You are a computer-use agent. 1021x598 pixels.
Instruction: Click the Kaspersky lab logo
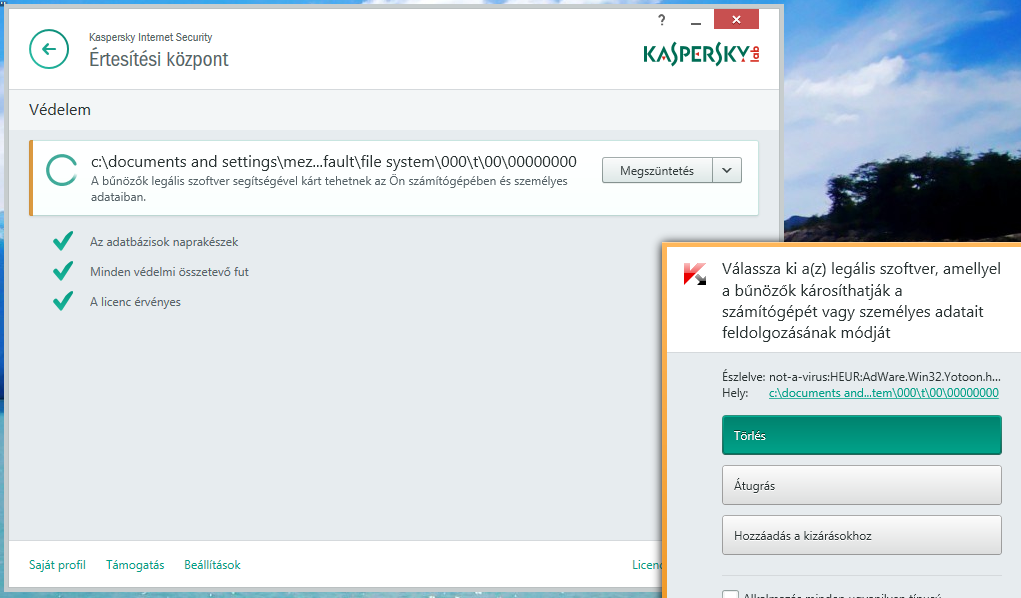(x=701, y=55)
